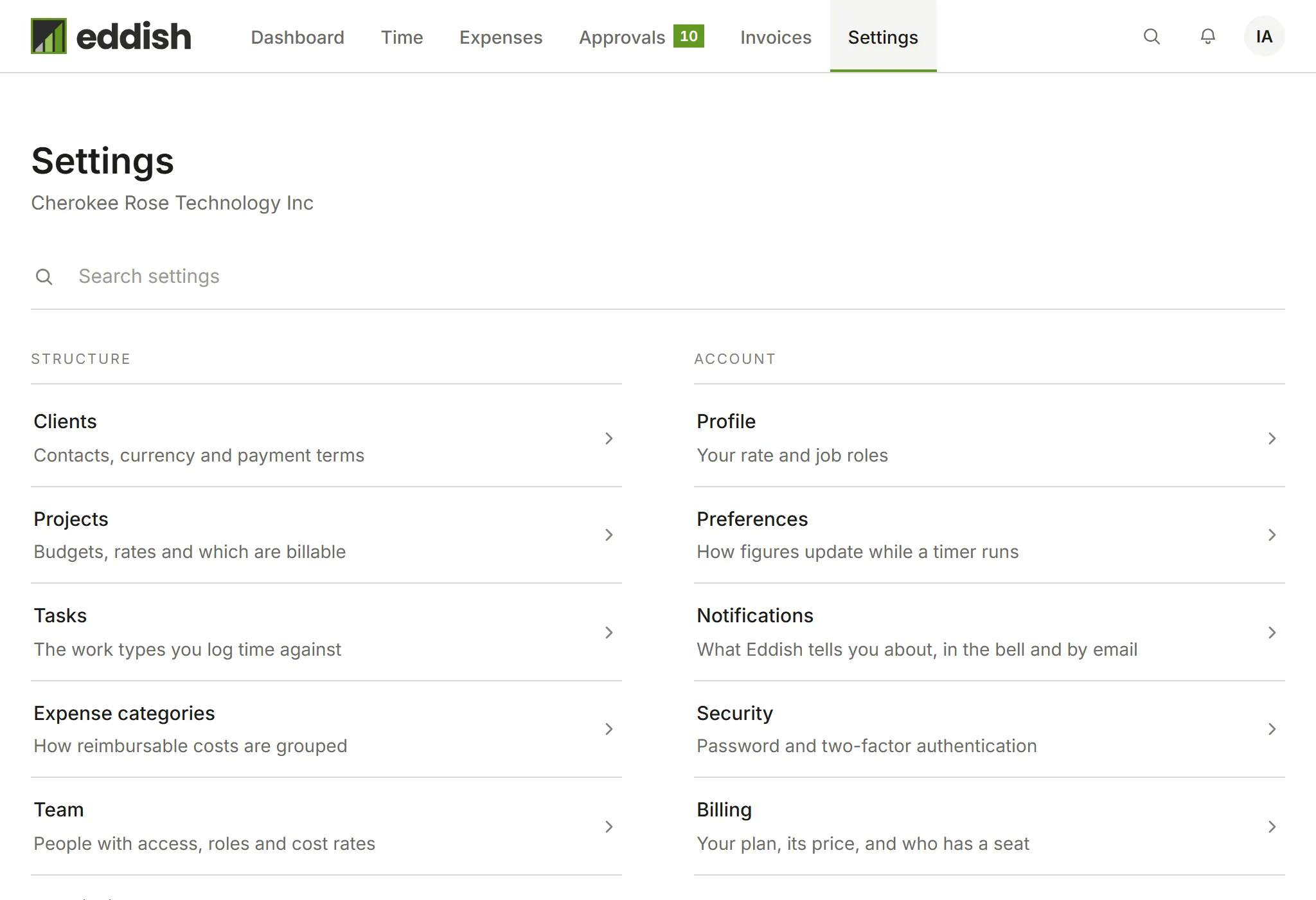Expand the Billing row chevron
The width and height of the screenshot is (1316, 900).
click(x=1272, y=827)
